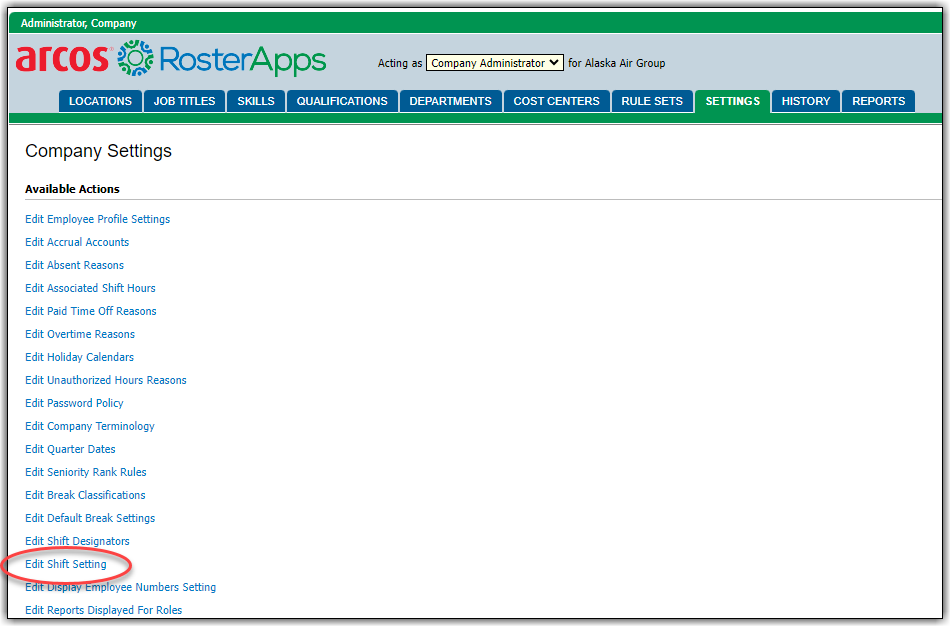
Task: Open the Reports tab
Action: click(878, 101)
